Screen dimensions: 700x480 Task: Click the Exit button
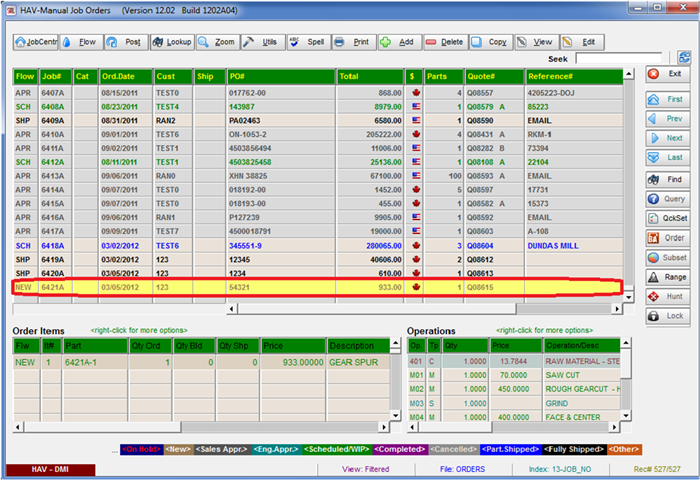(x=667, y=74)
